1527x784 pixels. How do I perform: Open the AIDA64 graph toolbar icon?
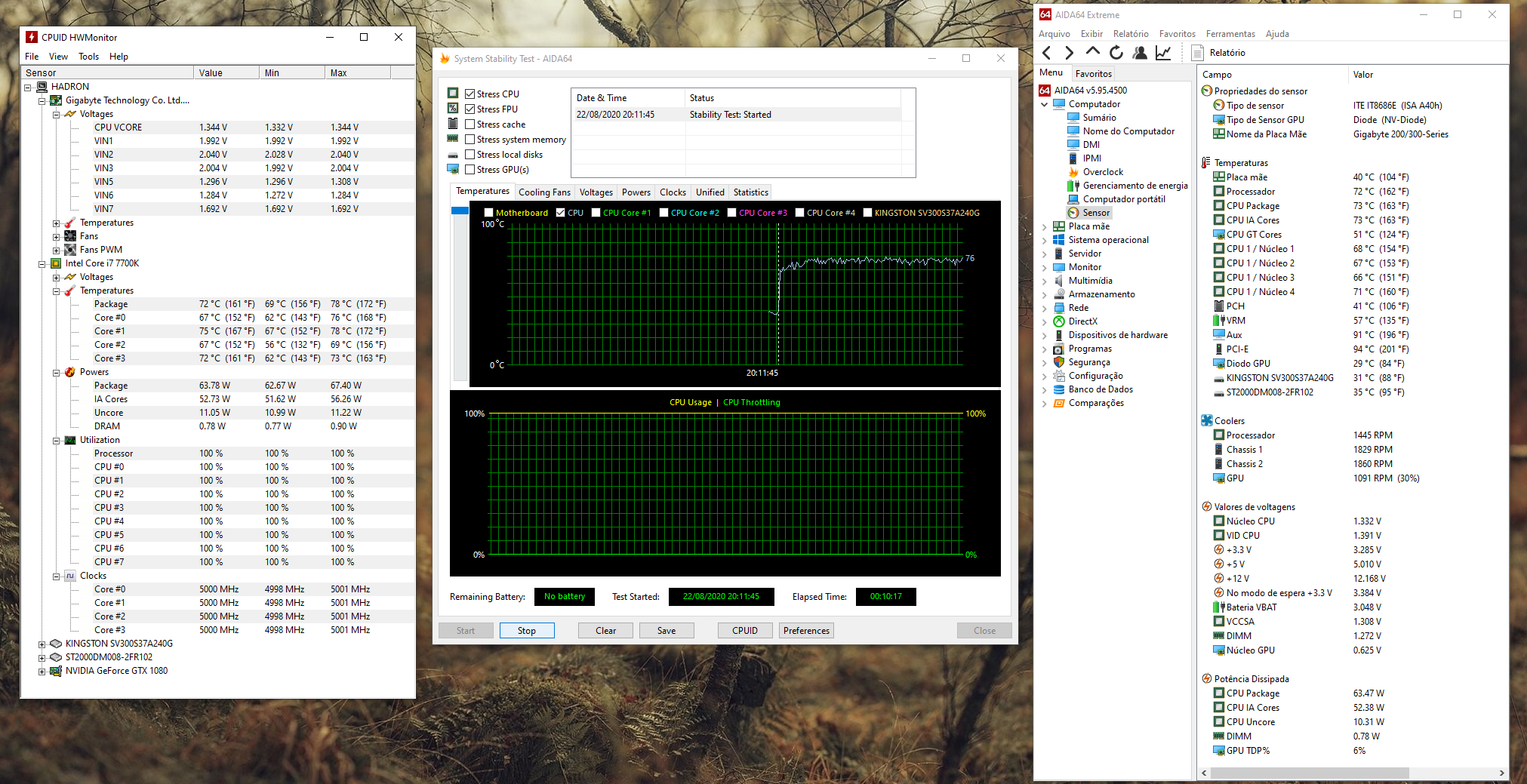(x=1163, y=53)
